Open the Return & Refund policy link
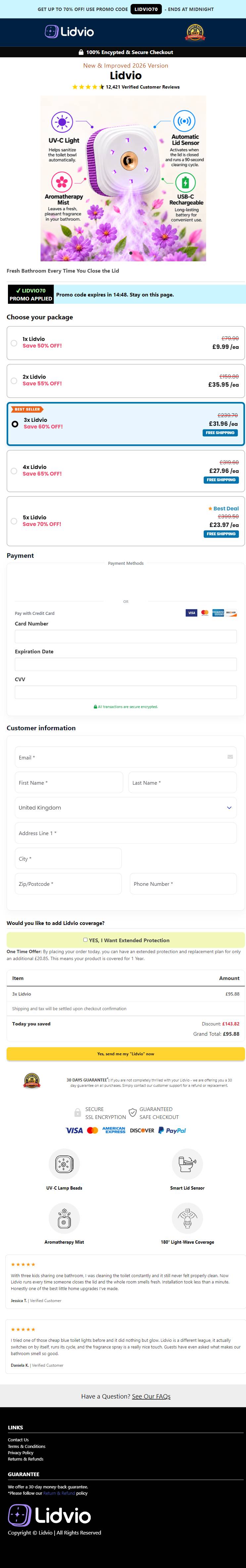Viewport: 246px width, 1568px height. [x=59, y=1493]
